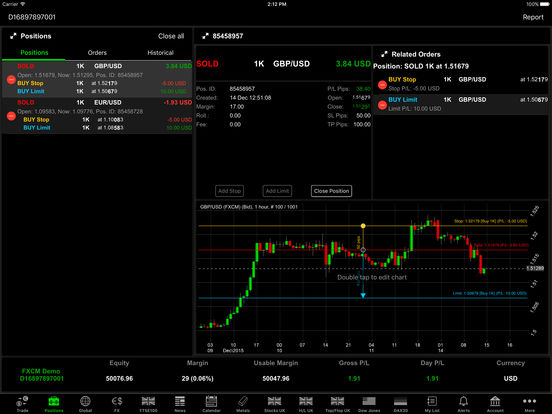Tap the account number D16897897001 at top

click(32, 17)
